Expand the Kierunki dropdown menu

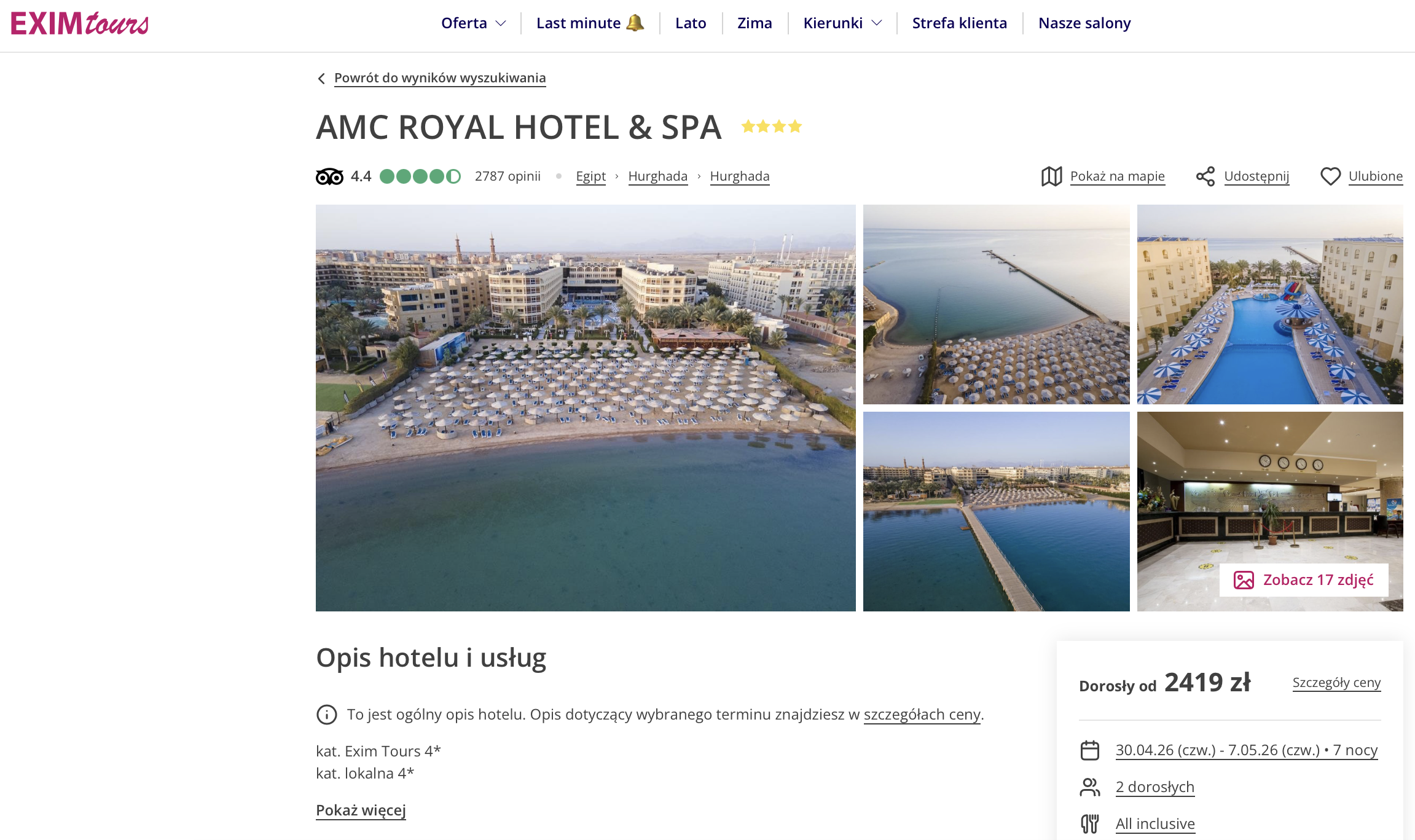842,23
